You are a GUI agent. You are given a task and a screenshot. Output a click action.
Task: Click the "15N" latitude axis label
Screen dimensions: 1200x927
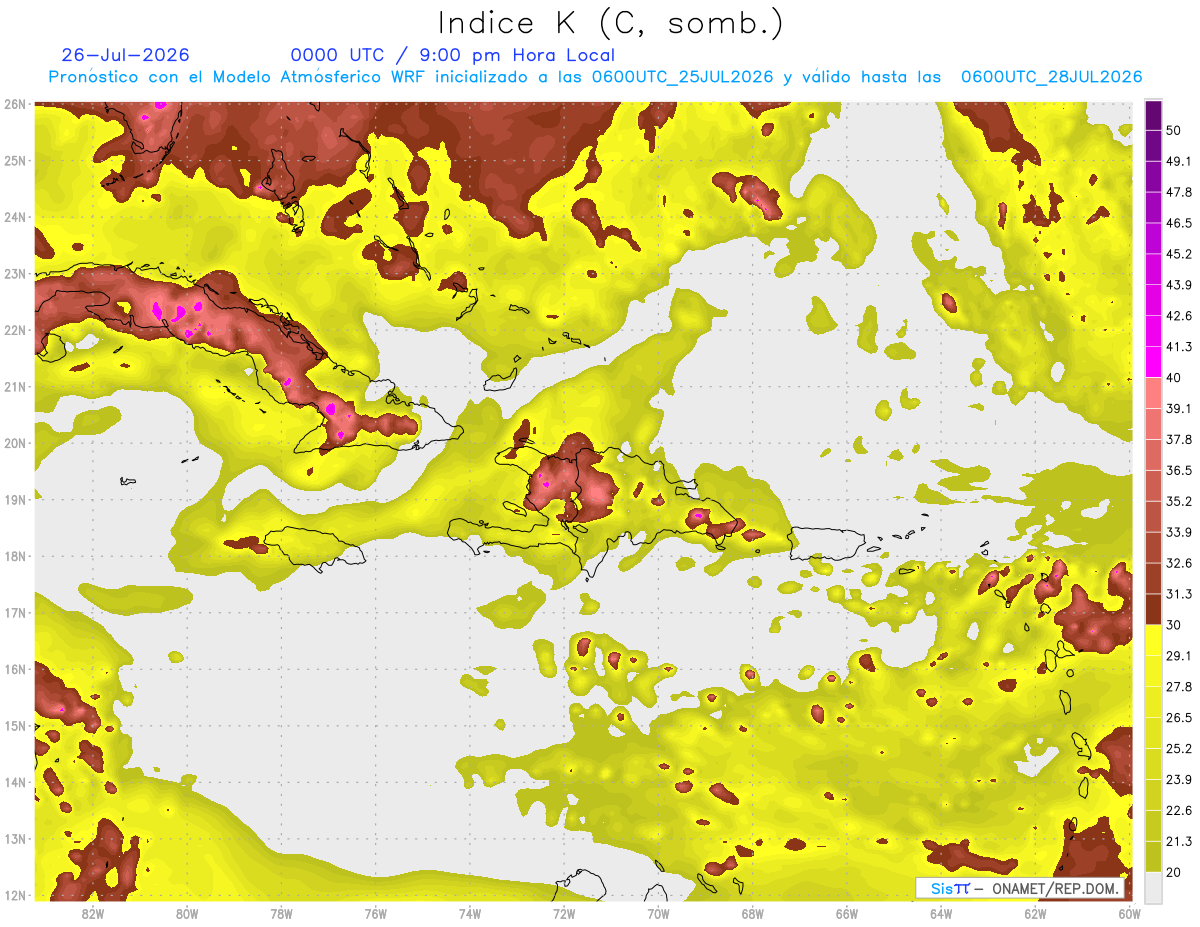[x=15, y=725]
